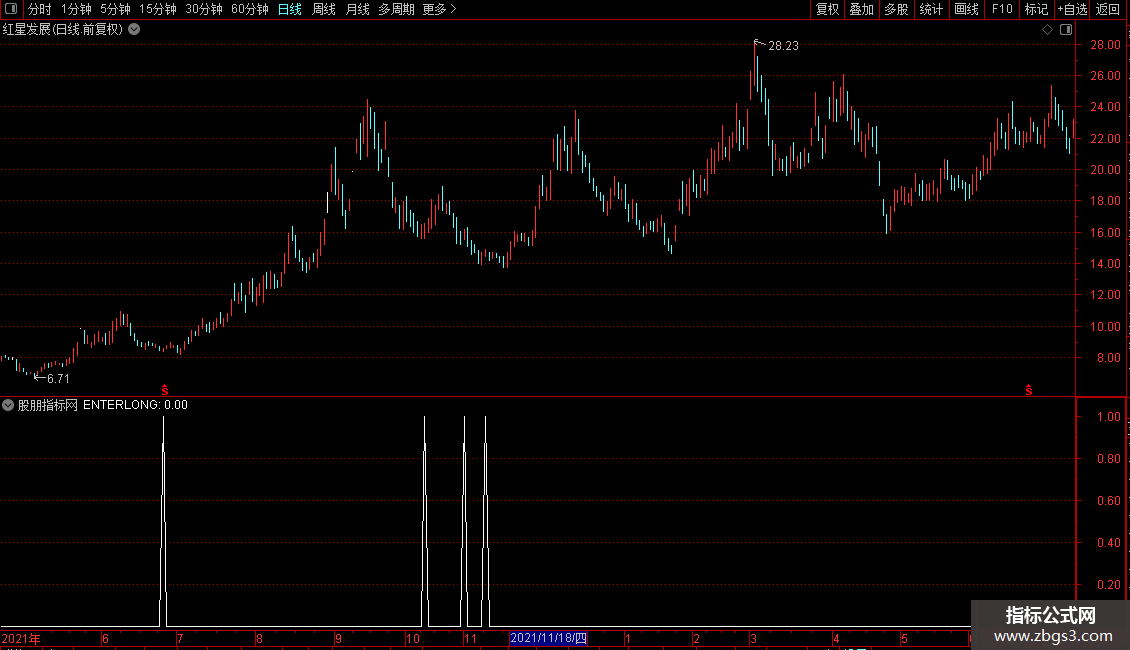
Task: Open dropdown next to 红星发展 title
Action: tap(134, 30)
